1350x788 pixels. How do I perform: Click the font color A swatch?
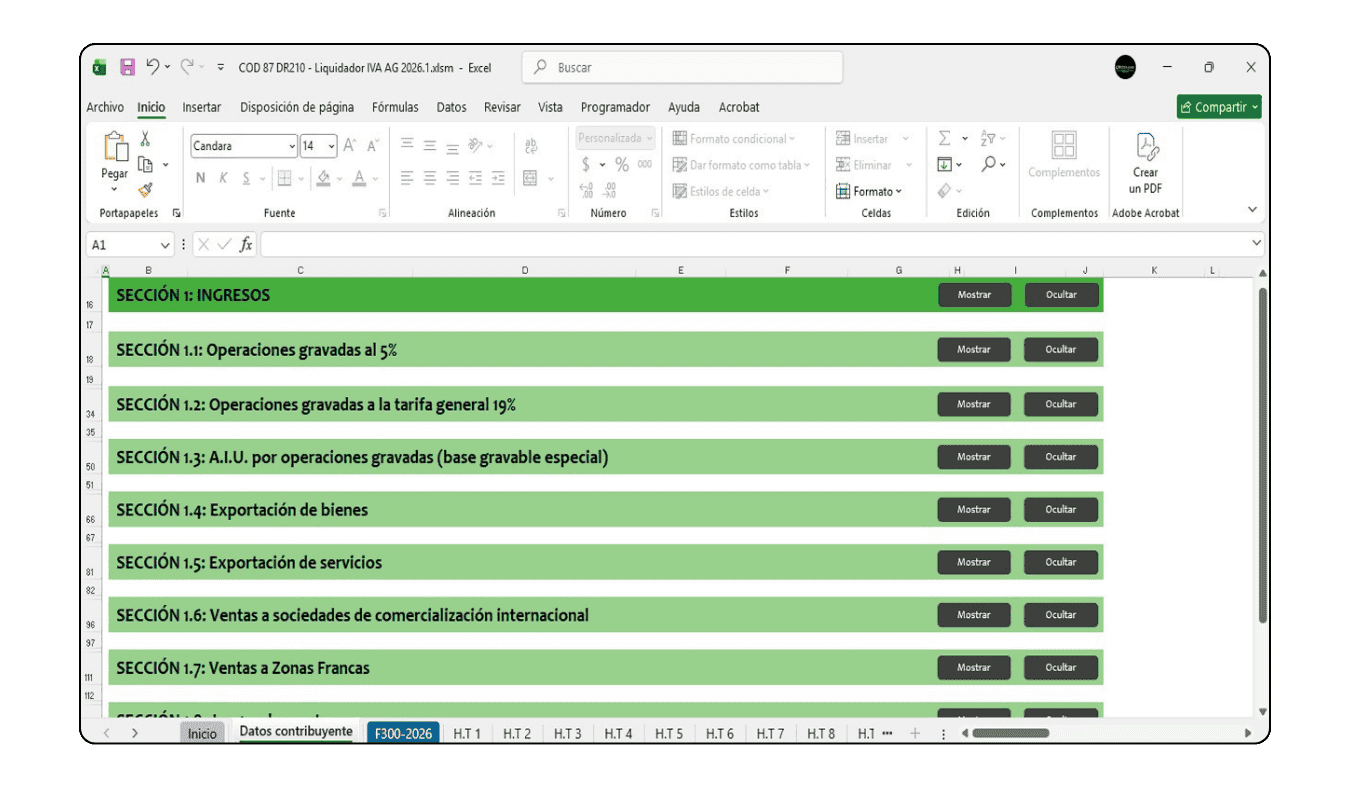coord(359,179)
